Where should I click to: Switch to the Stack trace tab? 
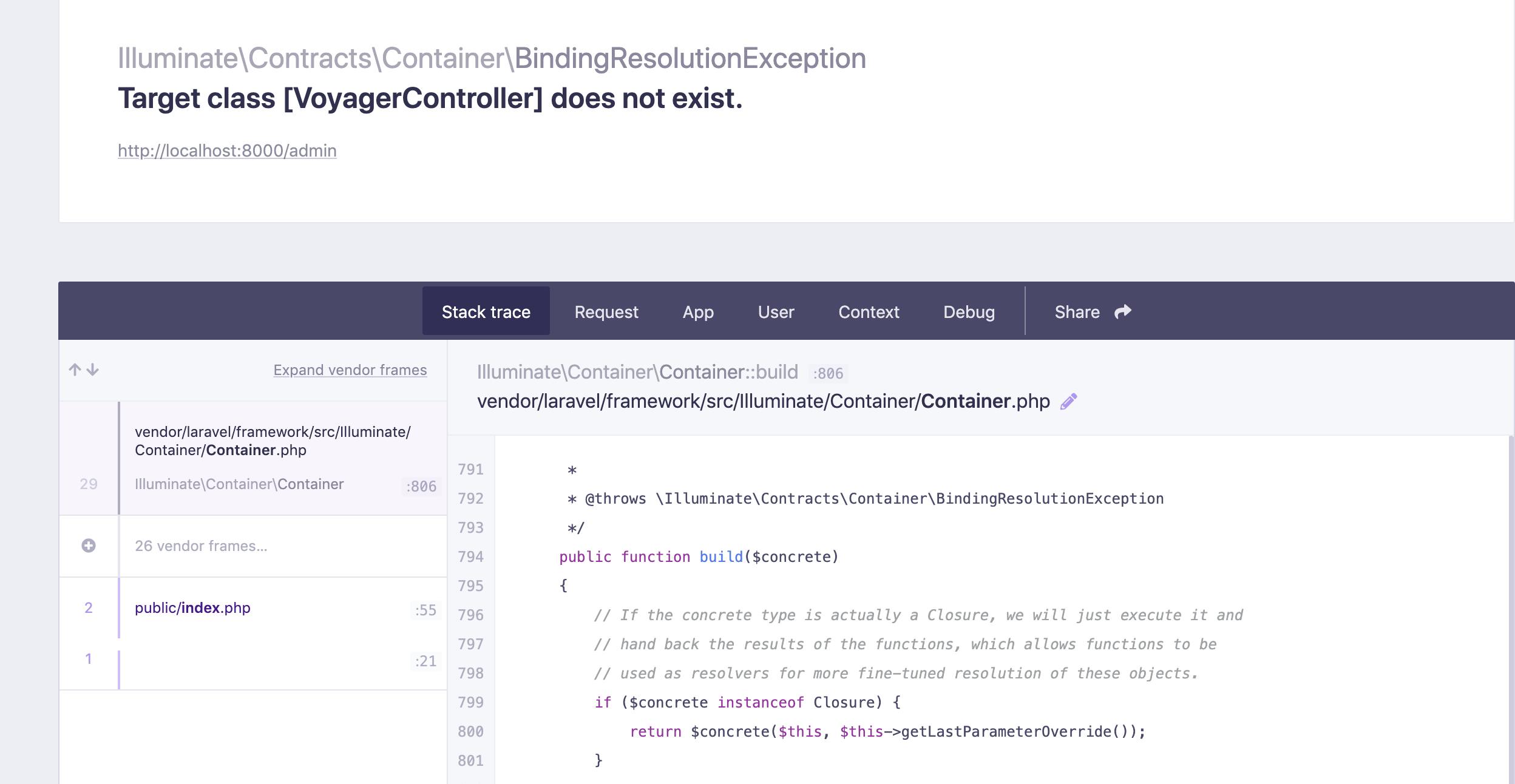[486, 312]
